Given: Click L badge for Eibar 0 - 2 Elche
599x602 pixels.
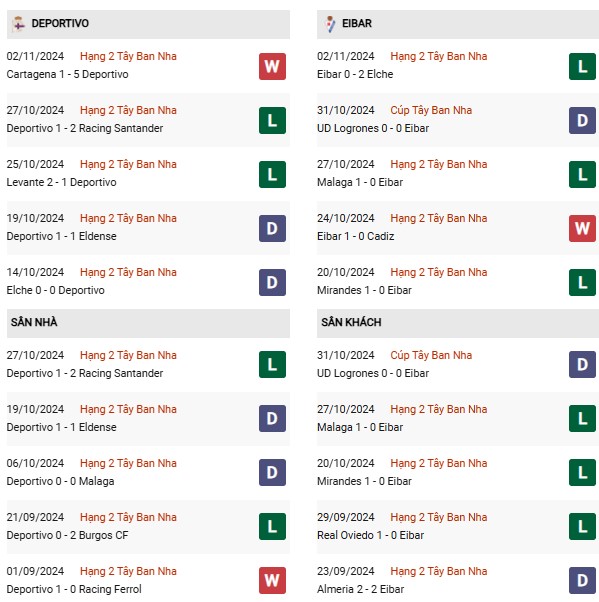Looking at the screenshot, I should click(x=582, y=66).
